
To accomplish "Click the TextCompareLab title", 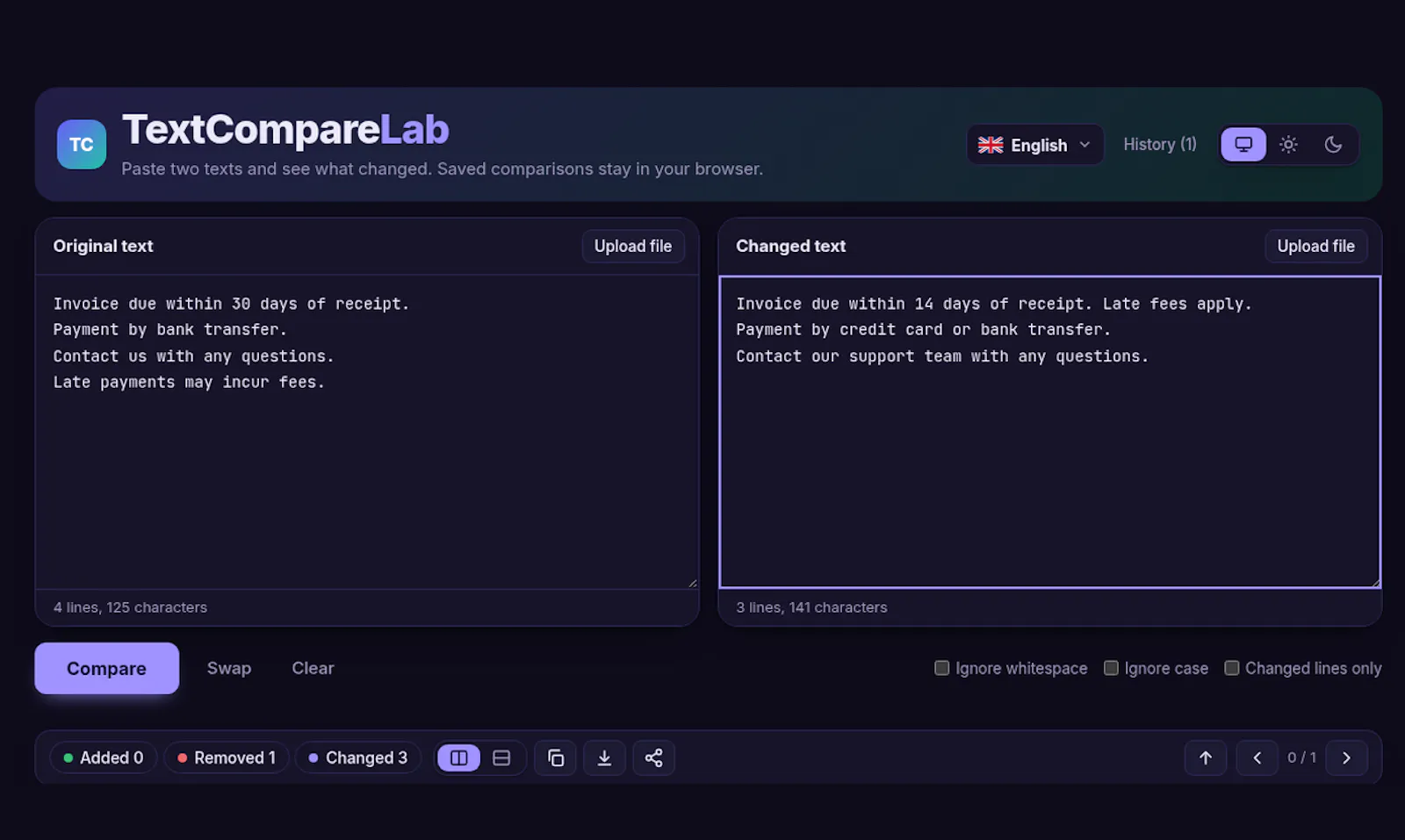I will [x=285, y=129].
